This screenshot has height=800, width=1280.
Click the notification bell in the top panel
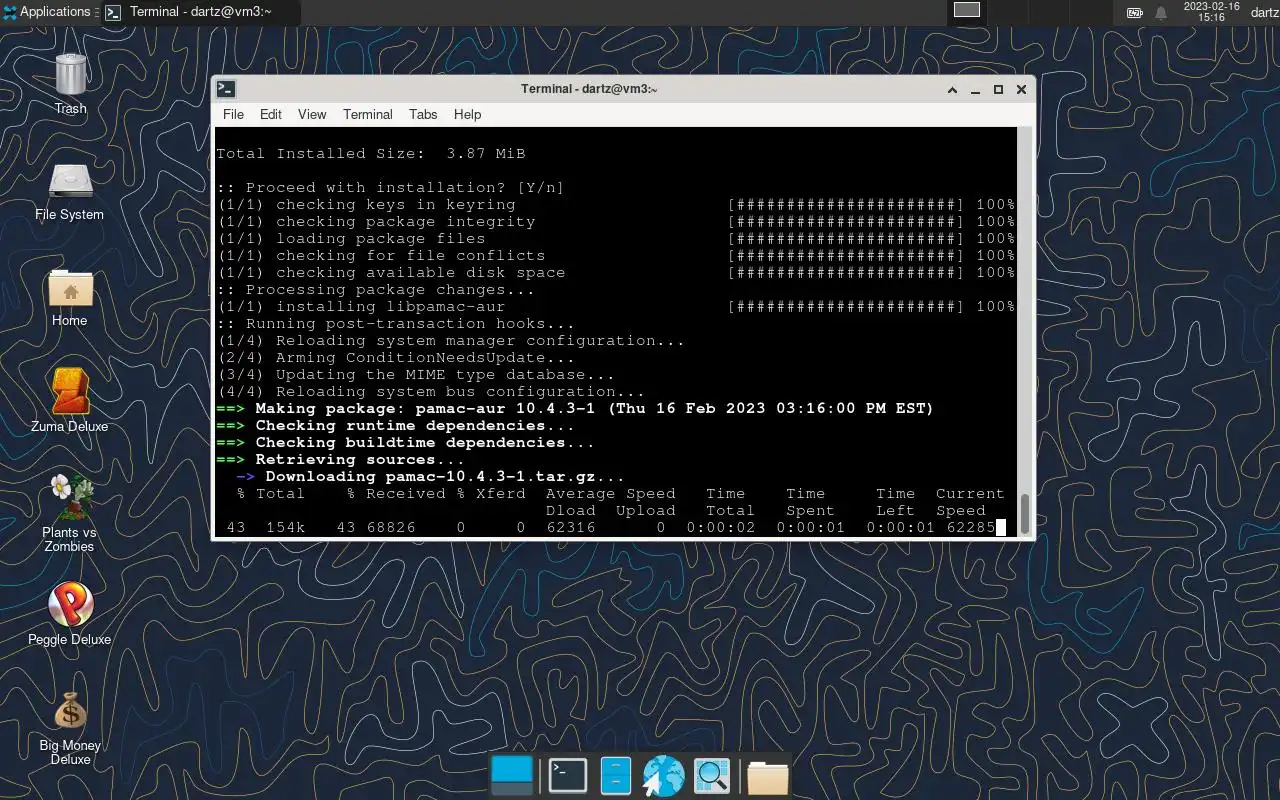(1161, 13)
